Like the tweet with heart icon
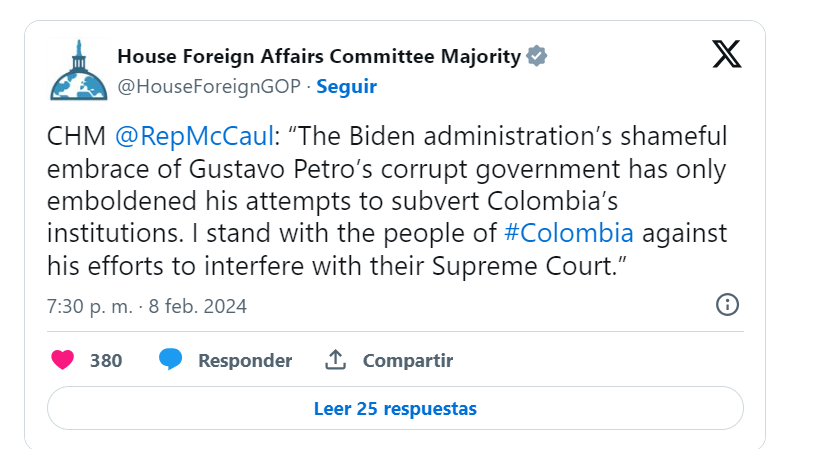 click(63, 360)
